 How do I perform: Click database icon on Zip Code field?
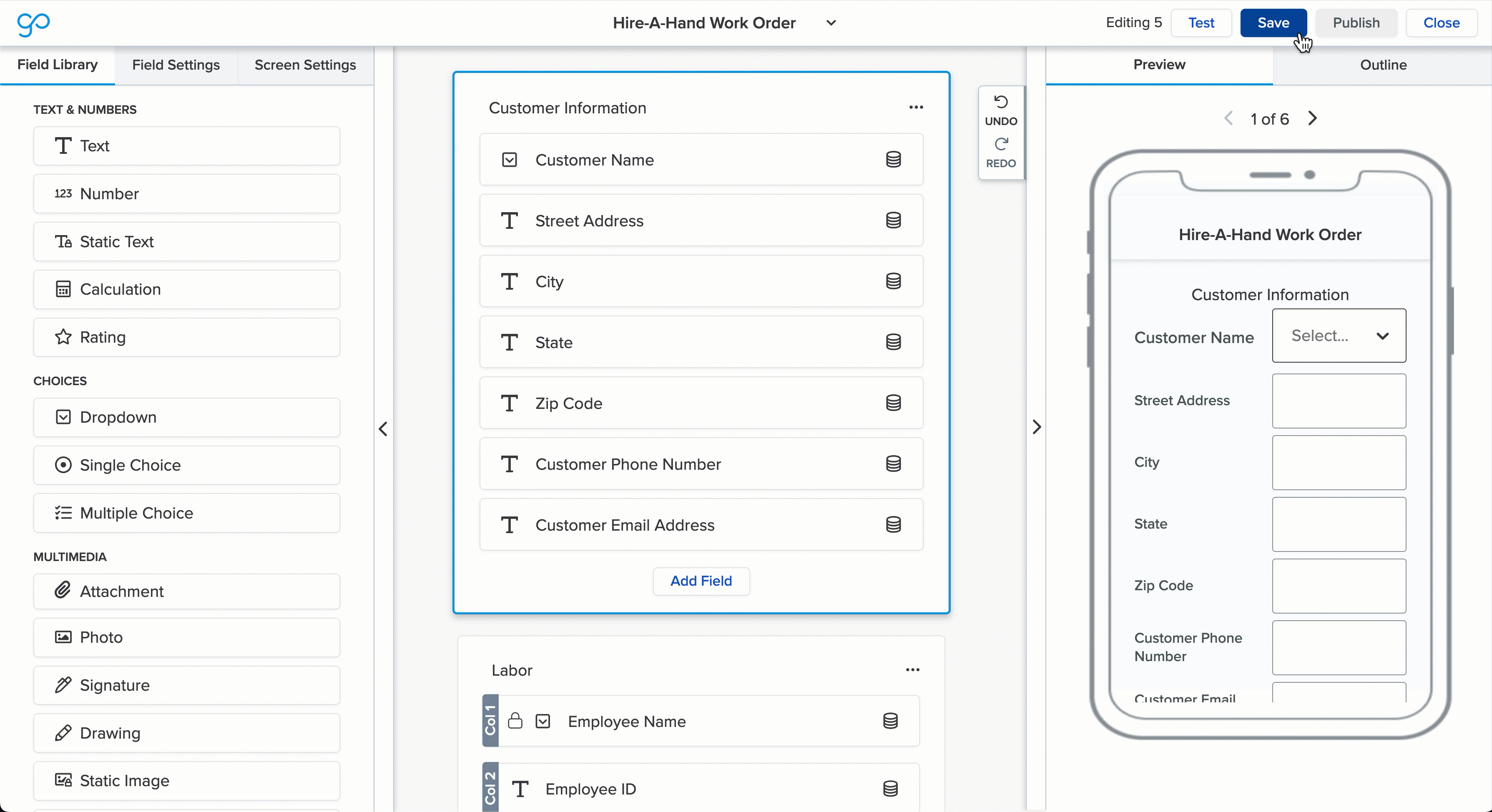click(x=893, y=403)
